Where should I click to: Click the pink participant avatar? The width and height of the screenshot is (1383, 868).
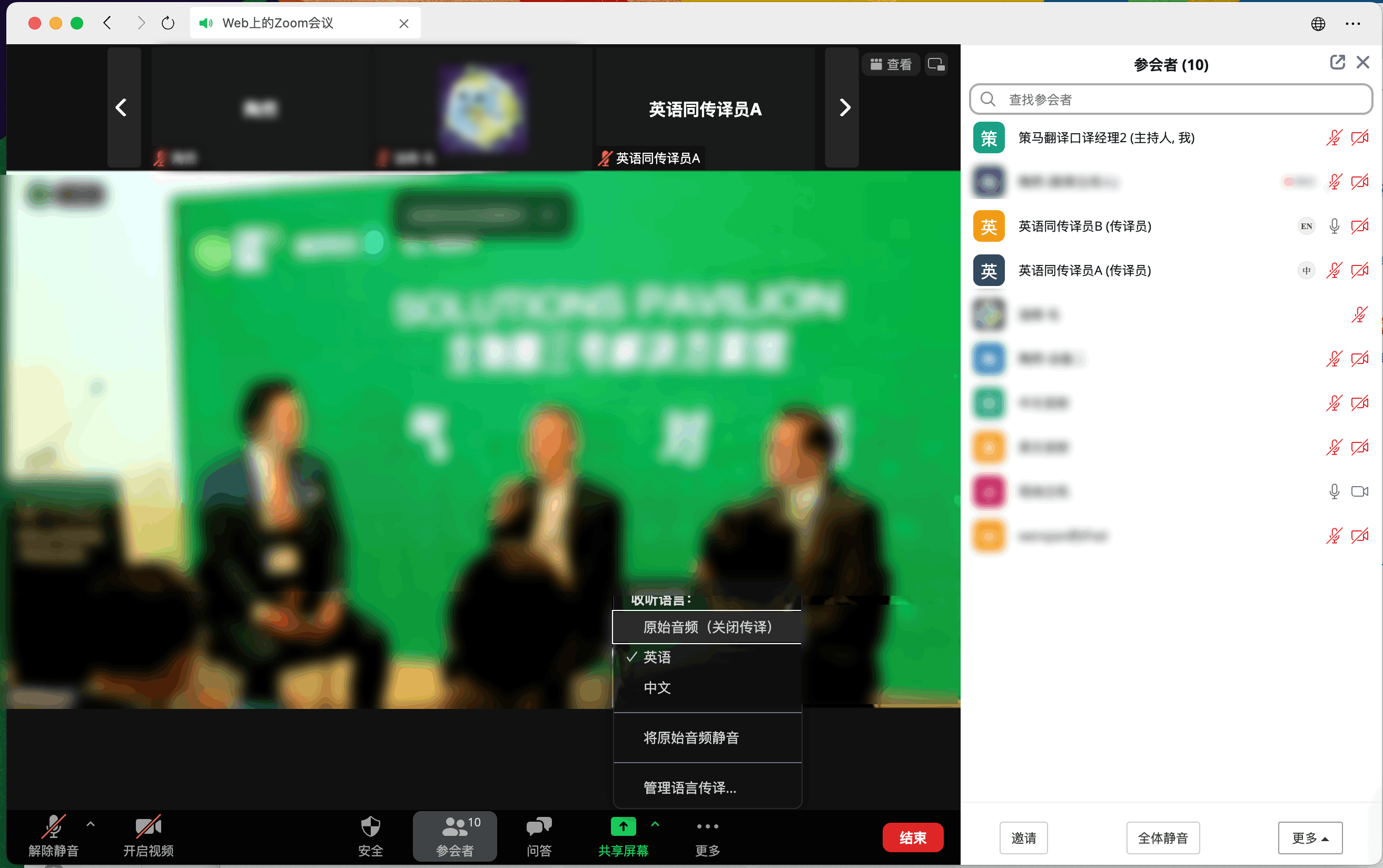pos(989,491)
